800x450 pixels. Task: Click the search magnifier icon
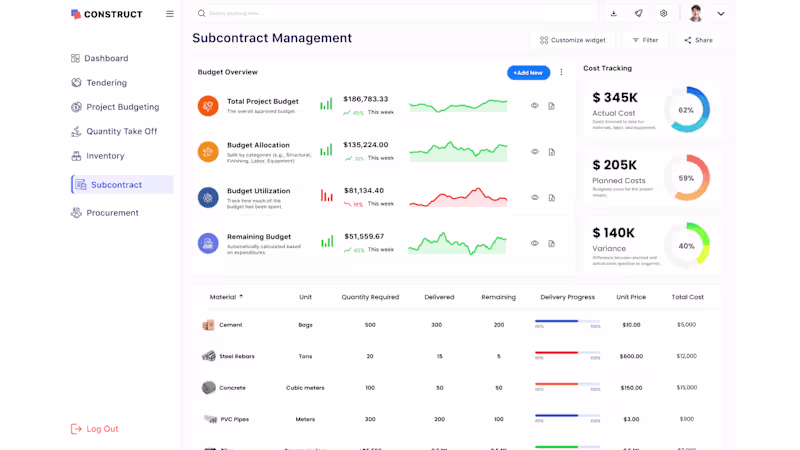(202, 13)
